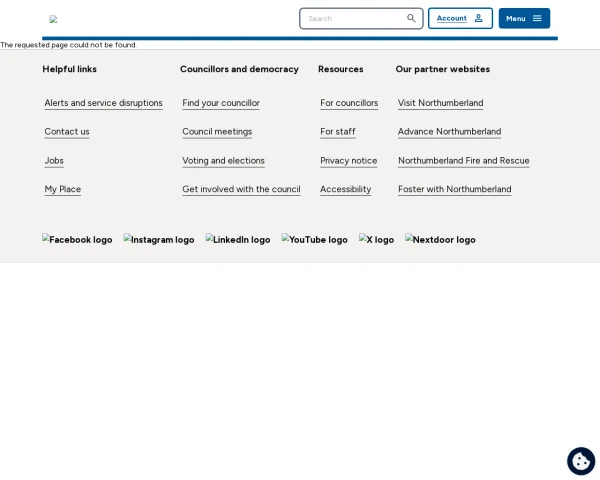
Task: Click the site logo in header
Action: (x=54, y=19)
